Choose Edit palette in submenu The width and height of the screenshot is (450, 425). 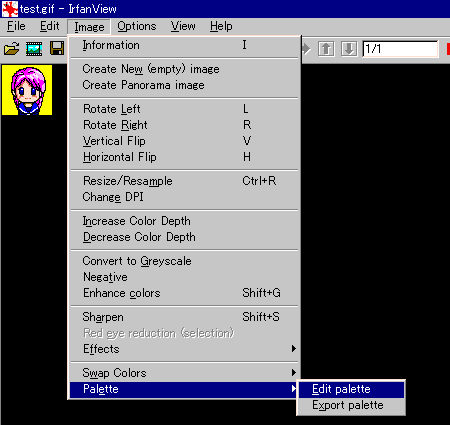(x=351, y=389)
